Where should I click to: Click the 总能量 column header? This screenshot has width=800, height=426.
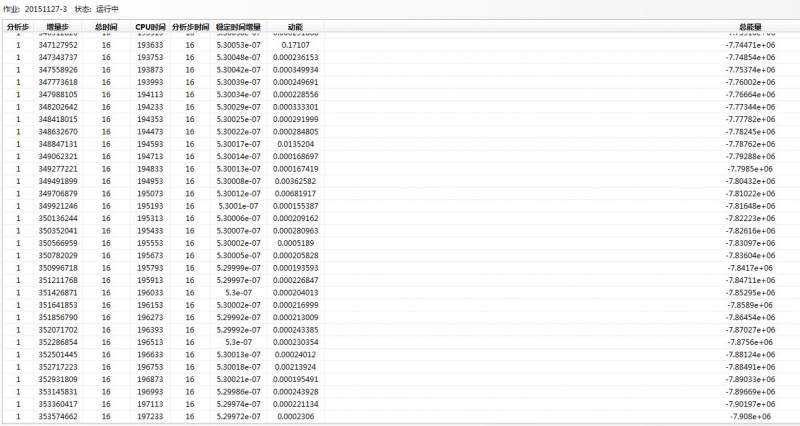750,27
